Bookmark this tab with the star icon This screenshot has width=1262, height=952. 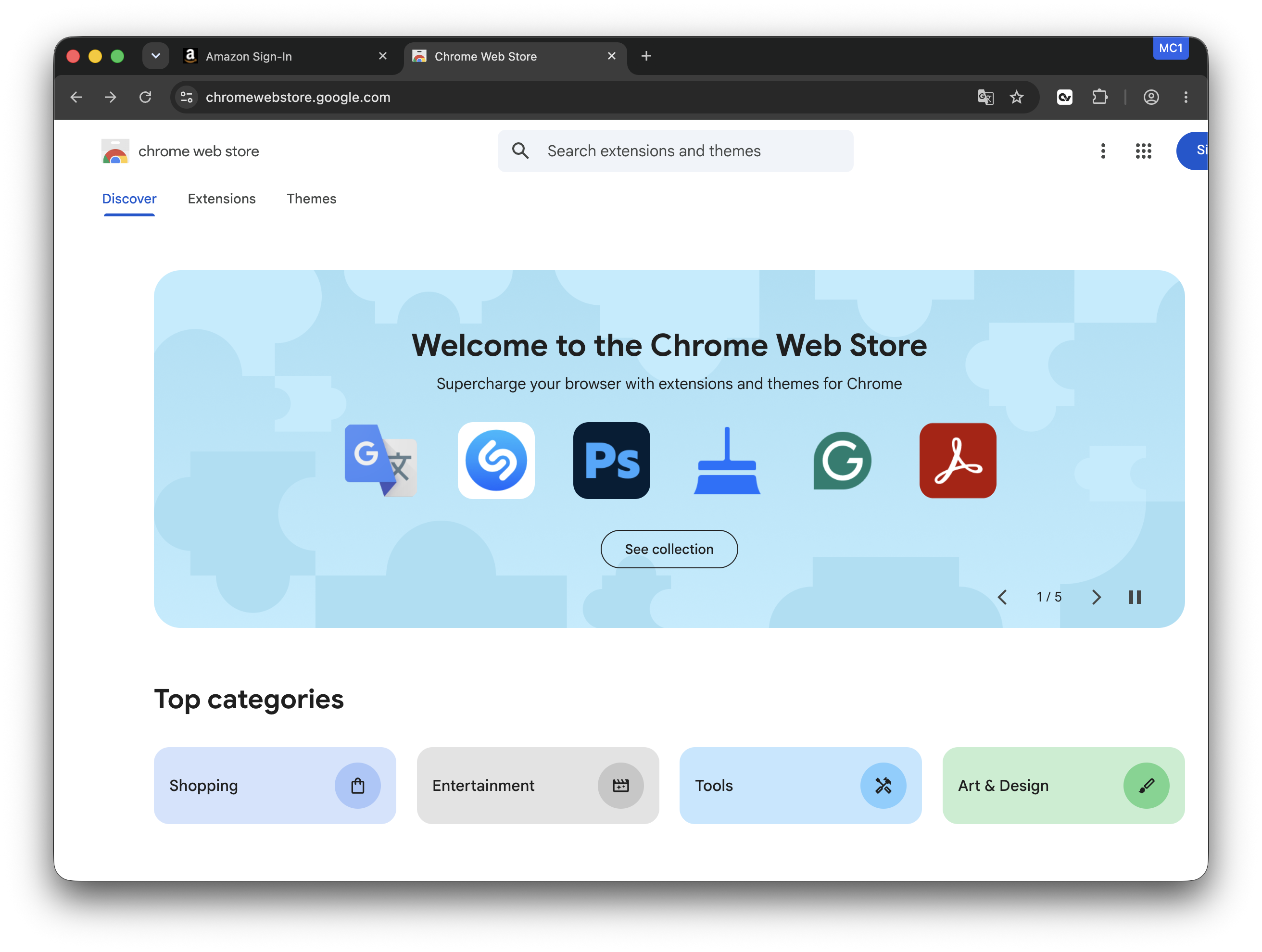pos(1017,97)
